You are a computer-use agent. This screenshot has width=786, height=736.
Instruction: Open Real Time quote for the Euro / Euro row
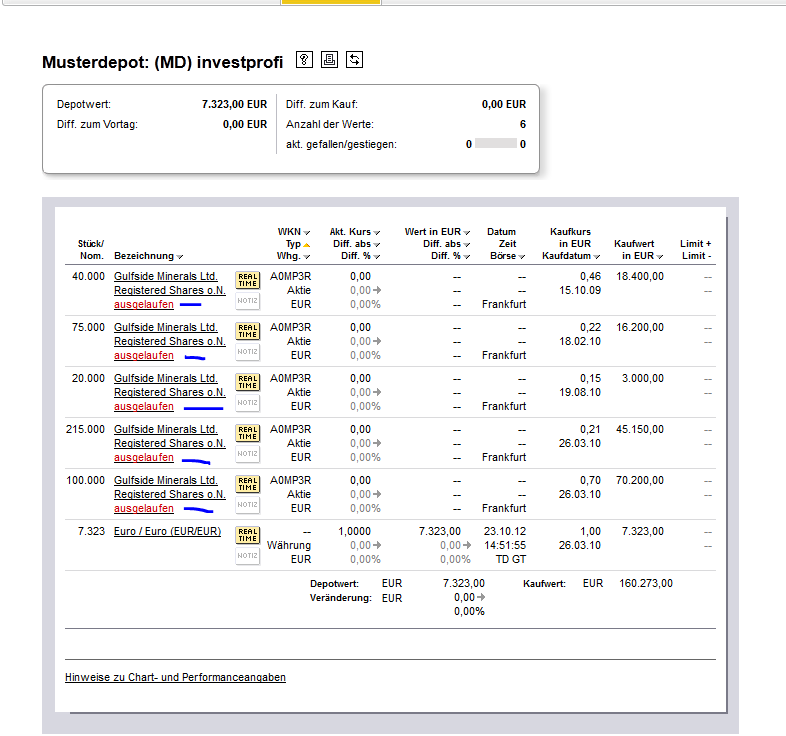coord(248,535)
